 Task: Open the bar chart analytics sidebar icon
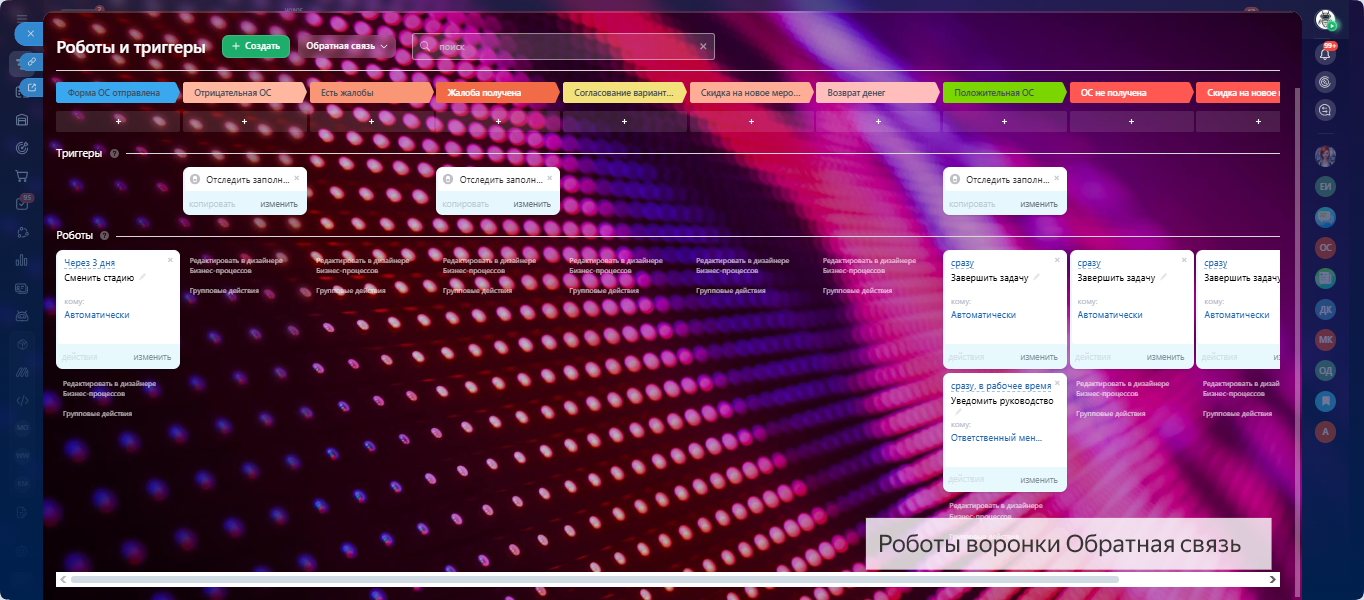coord(22,261)
